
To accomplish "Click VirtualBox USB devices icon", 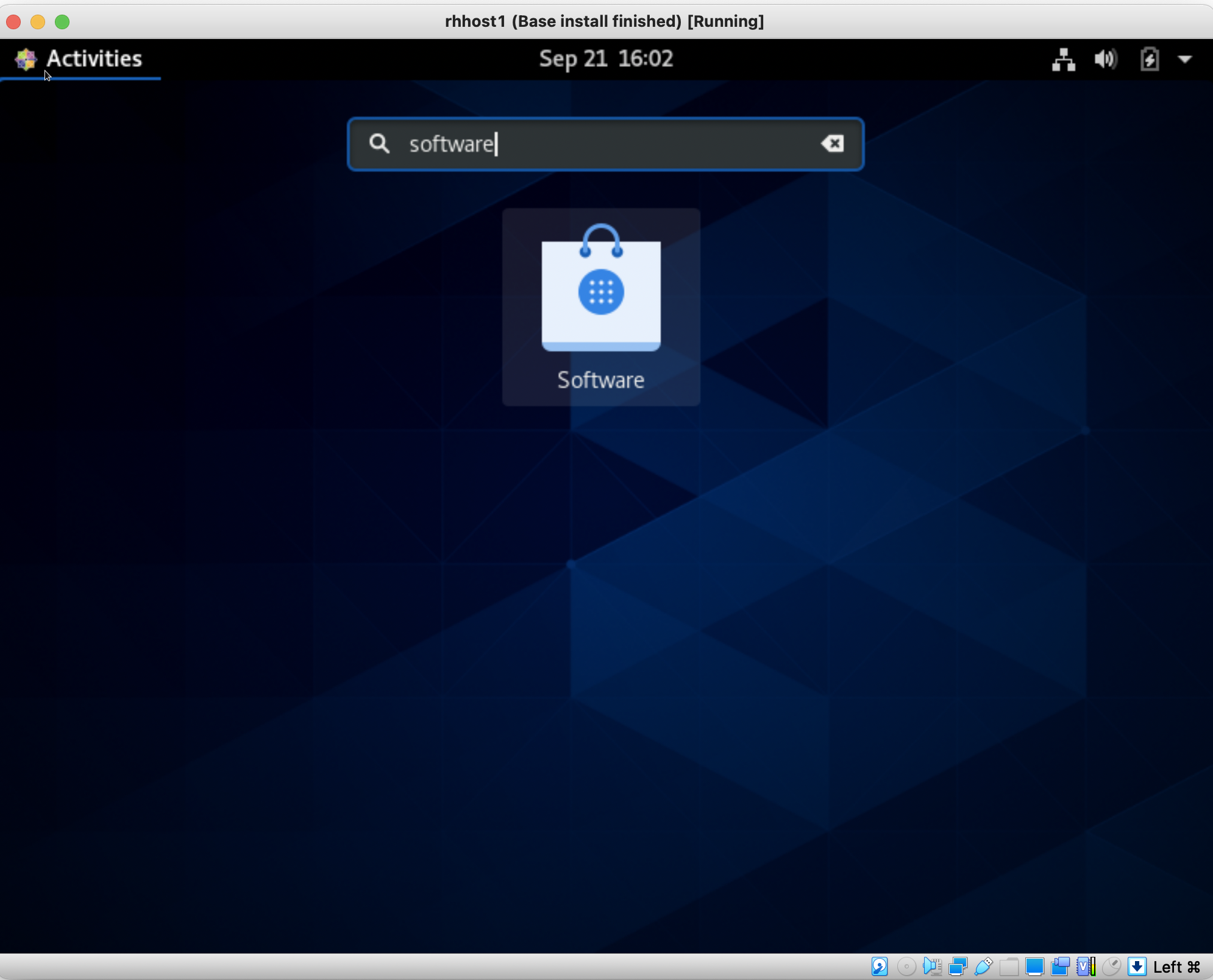I will (983, 967).
